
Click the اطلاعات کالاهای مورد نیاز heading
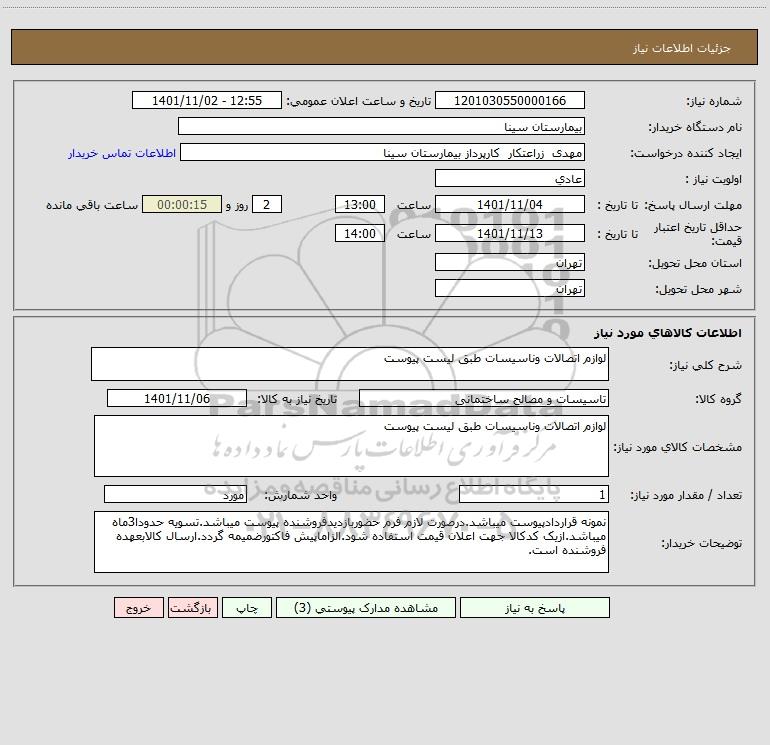pyautogui.click(x=668, y=333)
